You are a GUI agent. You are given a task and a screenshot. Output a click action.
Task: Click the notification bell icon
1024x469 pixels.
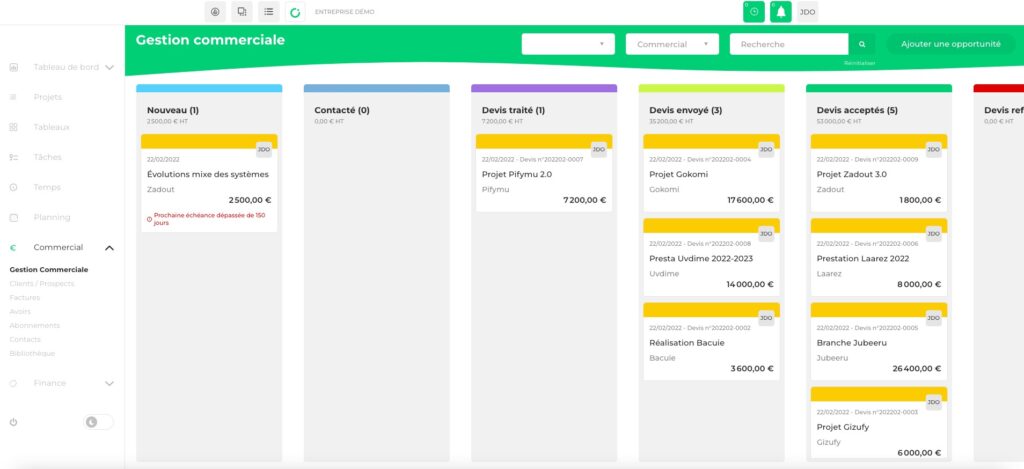pyautogui.click(x=781, y=11)
